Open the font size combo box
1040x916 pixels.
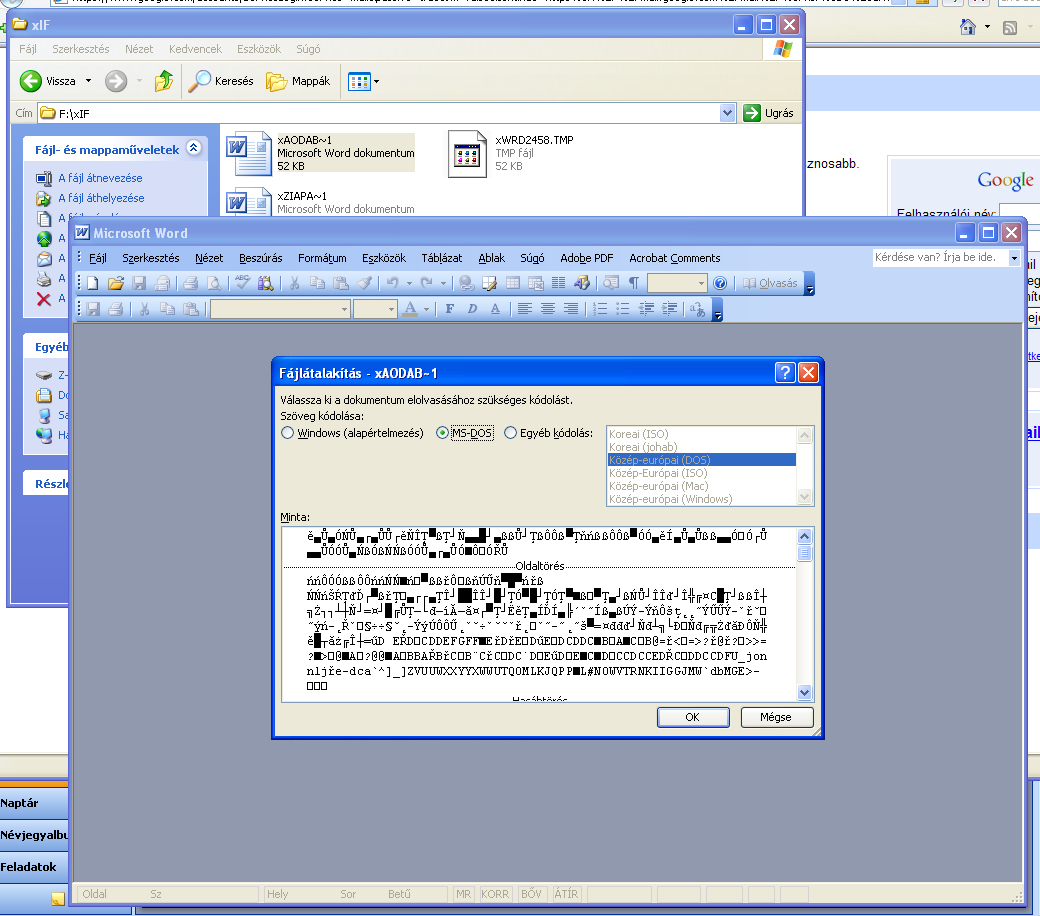[x=375, y=309]
